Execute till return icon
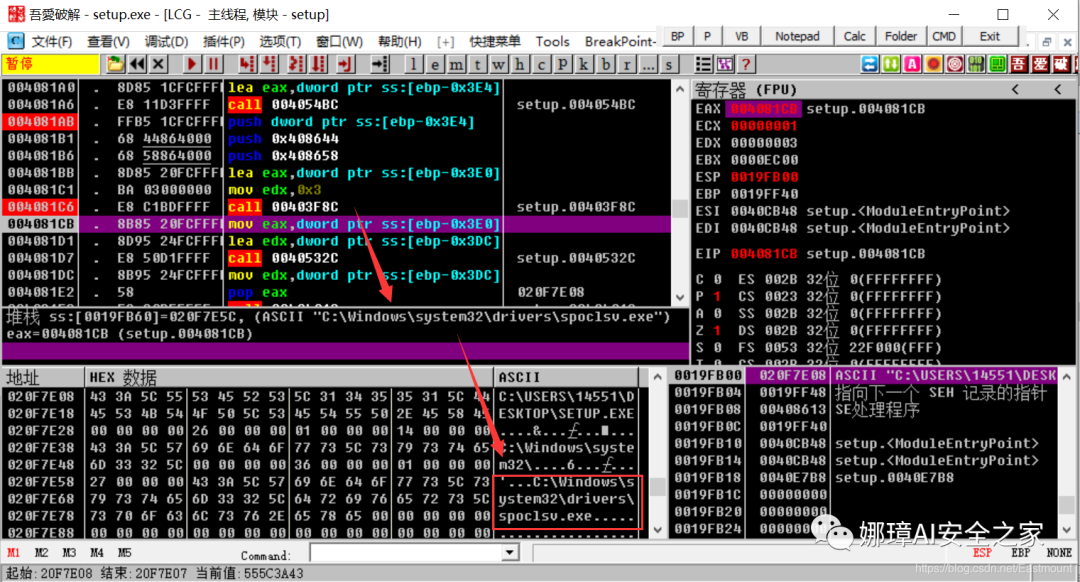Screen dimensions: 1080x582 344,64
